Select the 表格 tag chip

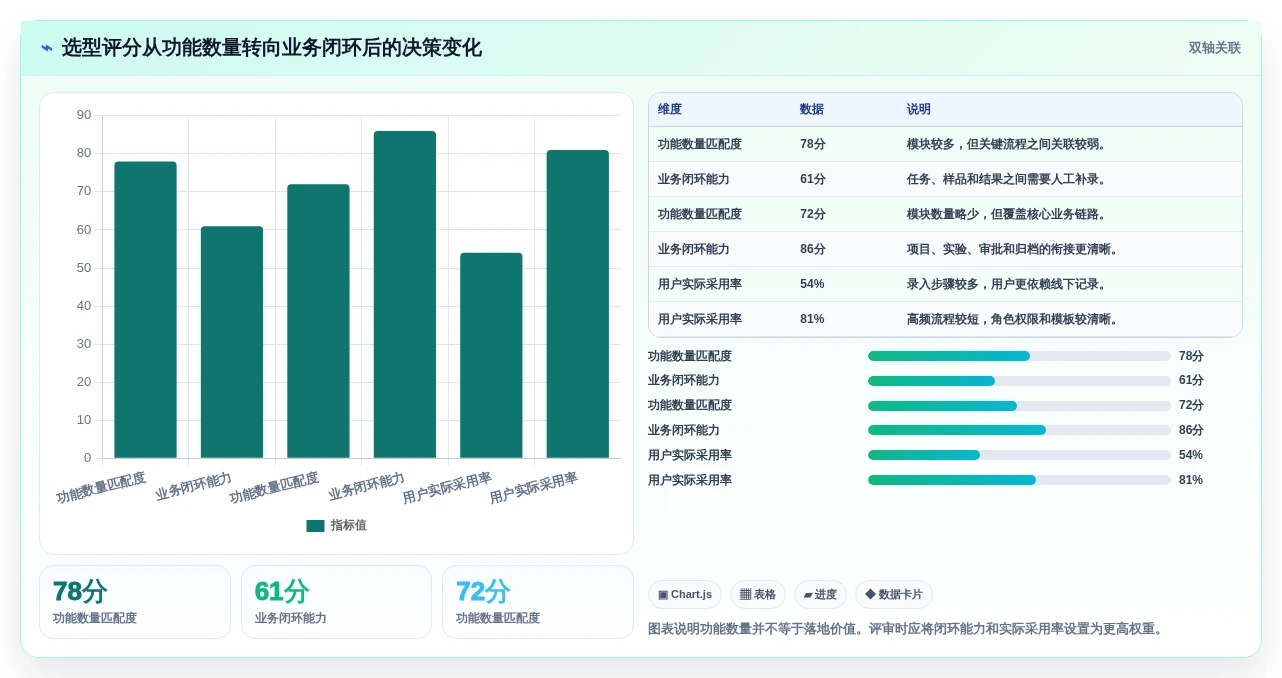coord(758,594)
